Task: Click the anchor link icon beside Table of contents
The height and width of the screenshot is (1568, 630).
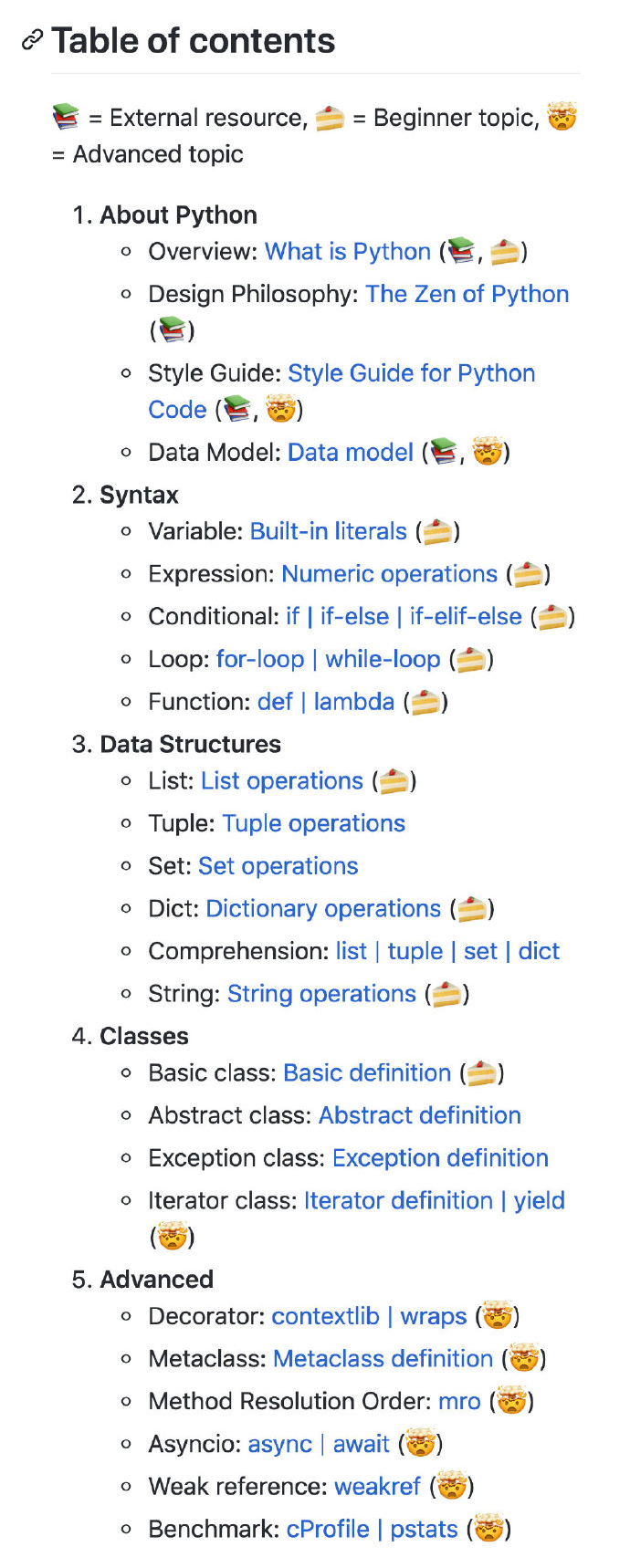Action: click(x=32, y=40)
